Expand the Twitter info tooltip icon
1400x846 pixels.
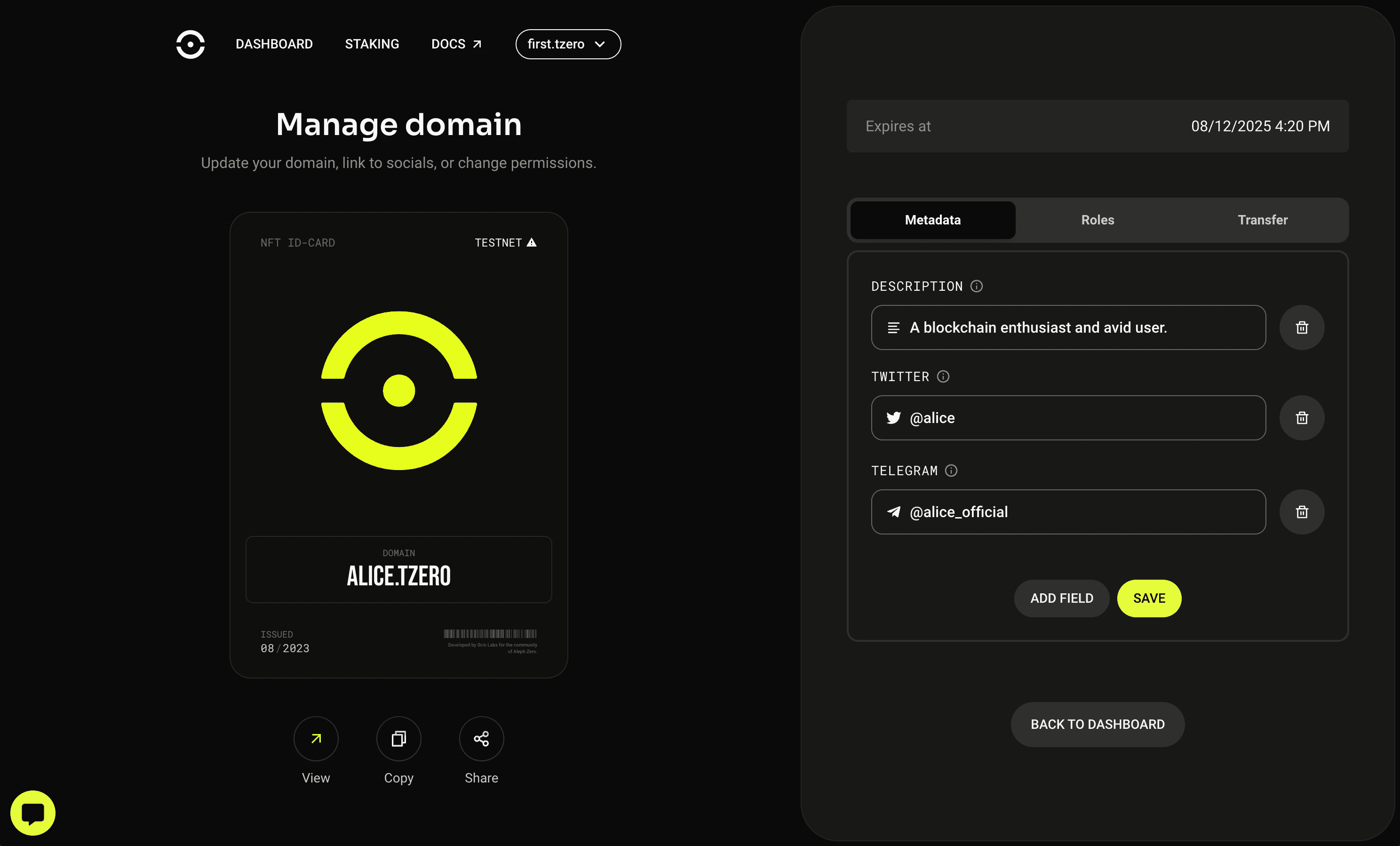coord(943,377)
